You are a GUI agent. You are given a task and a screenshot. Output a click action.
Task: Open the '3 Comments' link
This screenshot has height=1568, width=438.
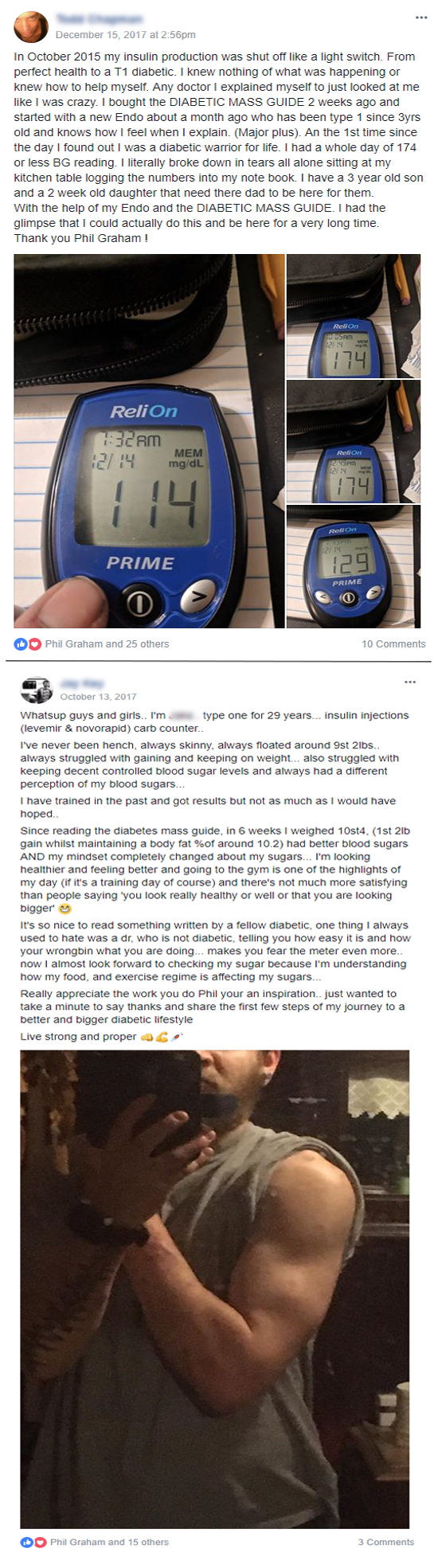[386, 1542]
